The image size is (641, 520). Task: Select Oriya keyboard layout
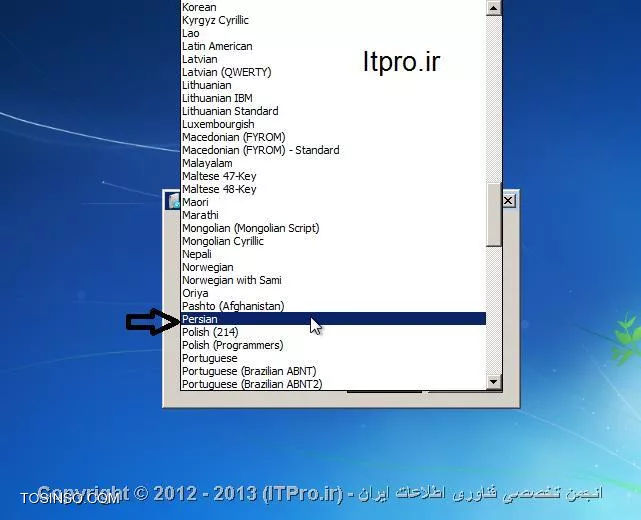point(333,293)
